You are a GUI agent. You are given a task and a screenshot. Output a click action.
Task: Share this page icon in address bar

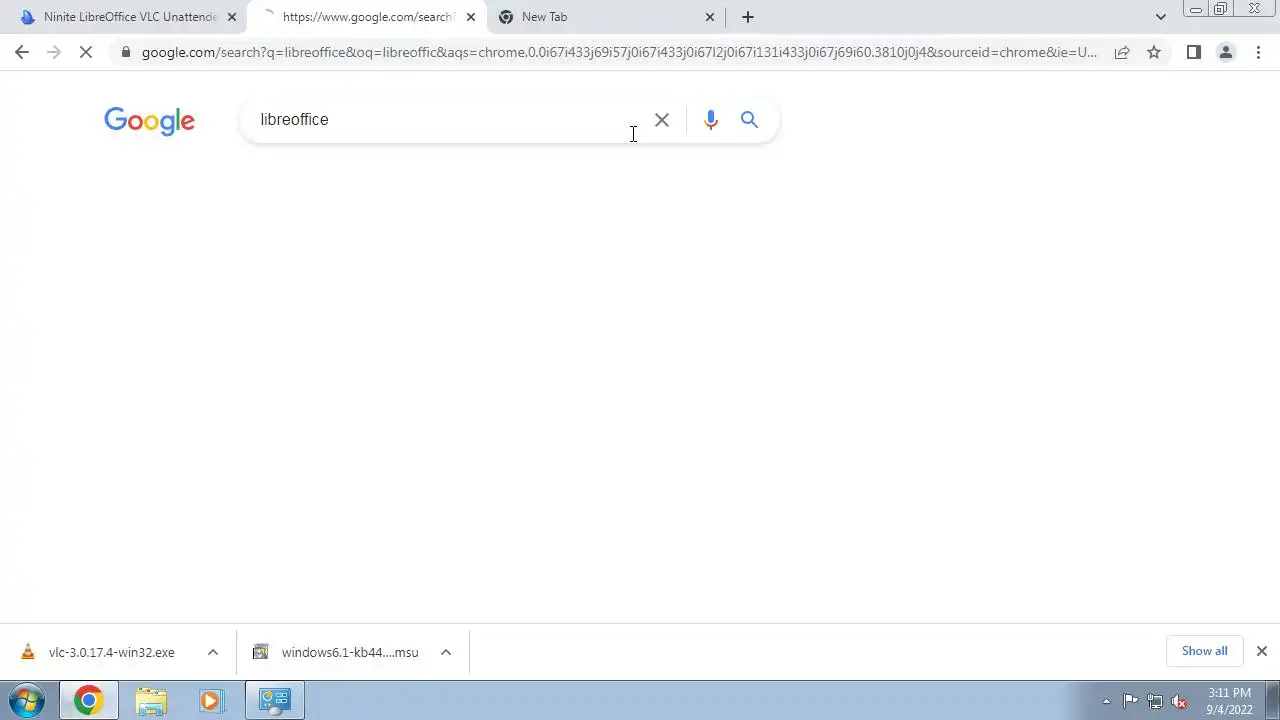pos(1122,52)
